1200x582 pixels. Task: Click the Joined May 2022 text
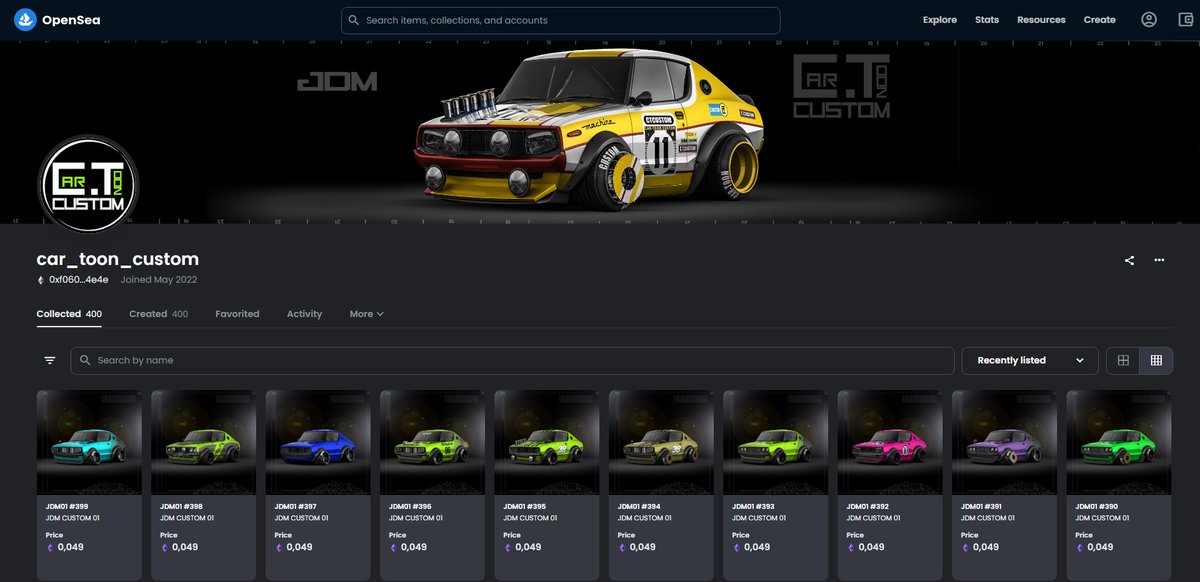coord(159,280)
